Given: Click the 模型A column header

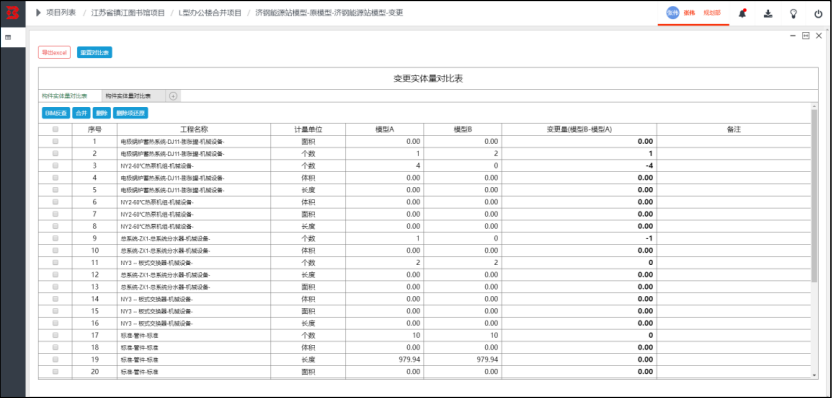Looking at the screenshot, I should [x=385, y=129].
